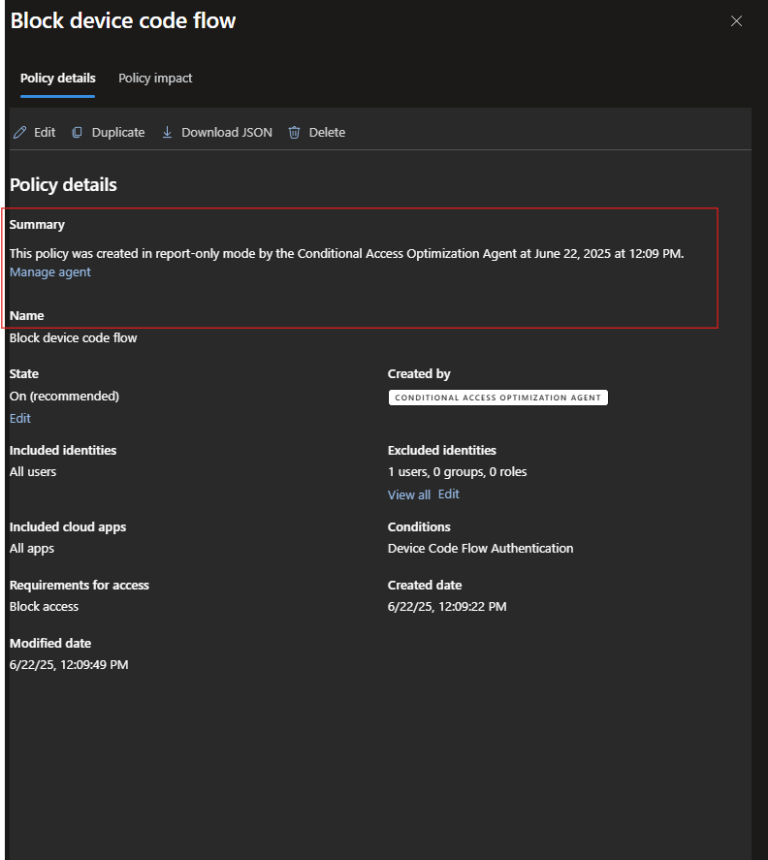Select Download JSON from the command bar
This screenshot has width=768, height=860.
pyautogui.click(x=225, y=131)
